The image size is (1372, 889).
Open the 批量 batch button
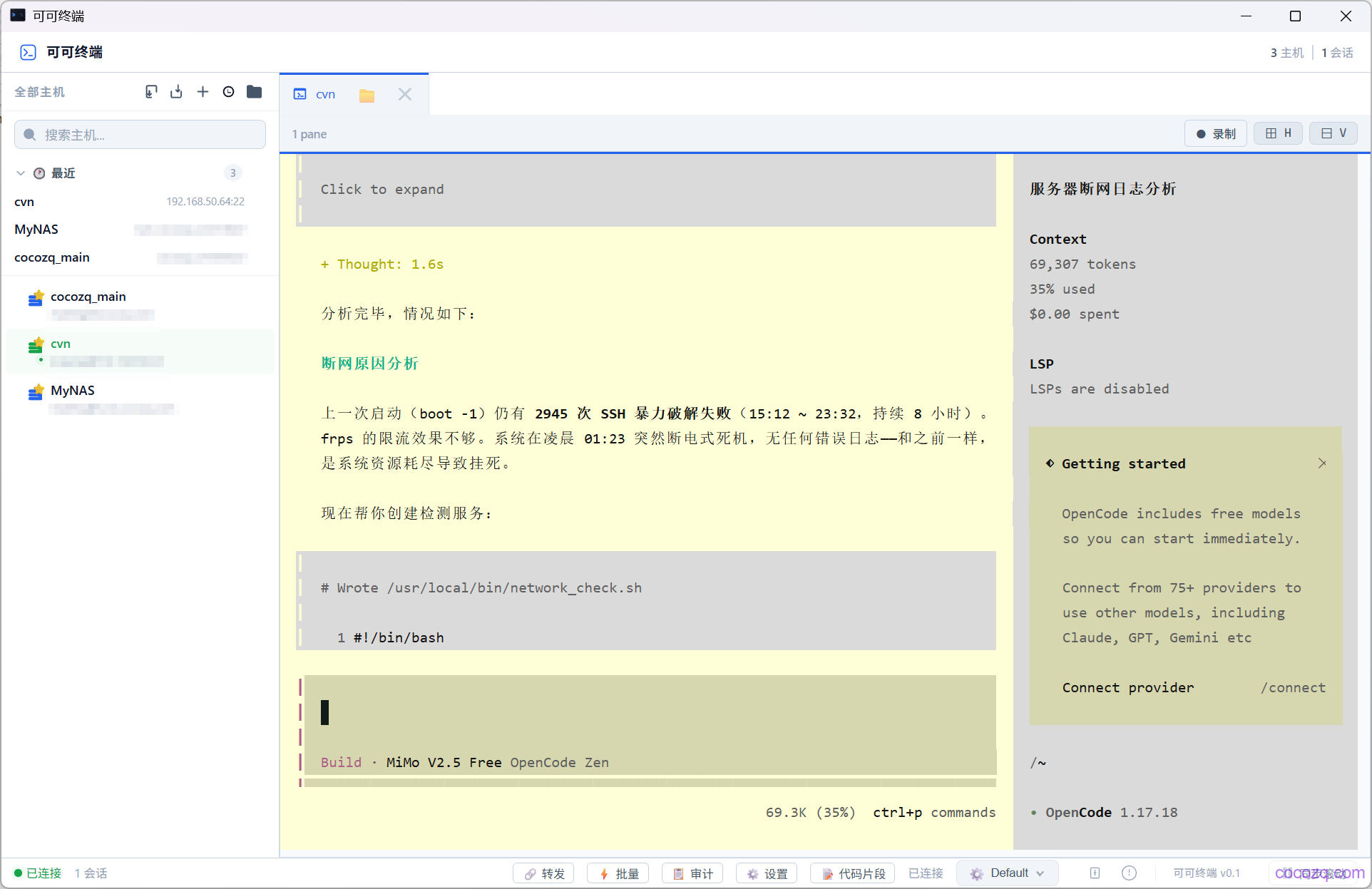618,874
